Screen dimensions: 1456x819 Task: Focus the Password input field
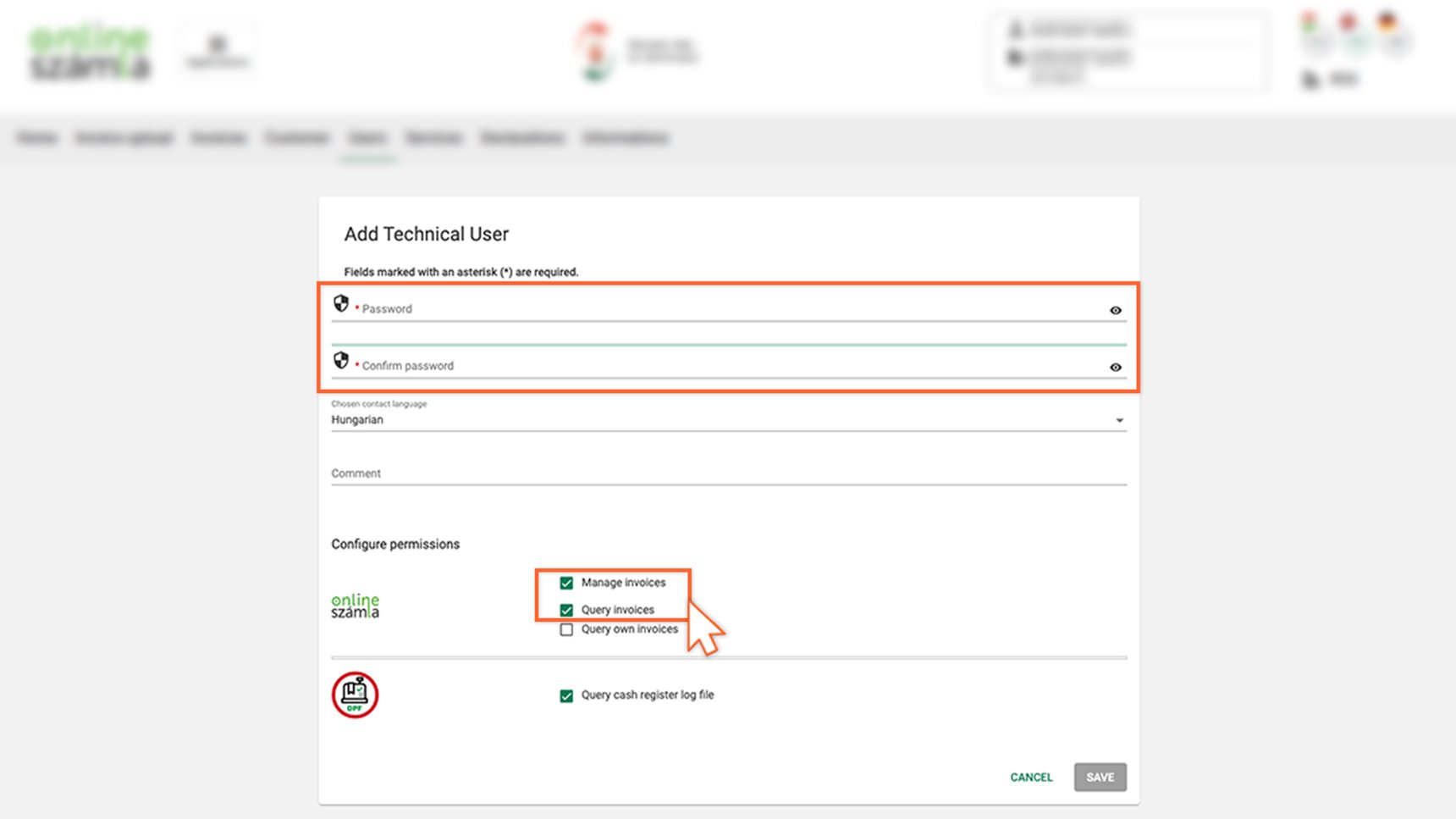[729, 308]
